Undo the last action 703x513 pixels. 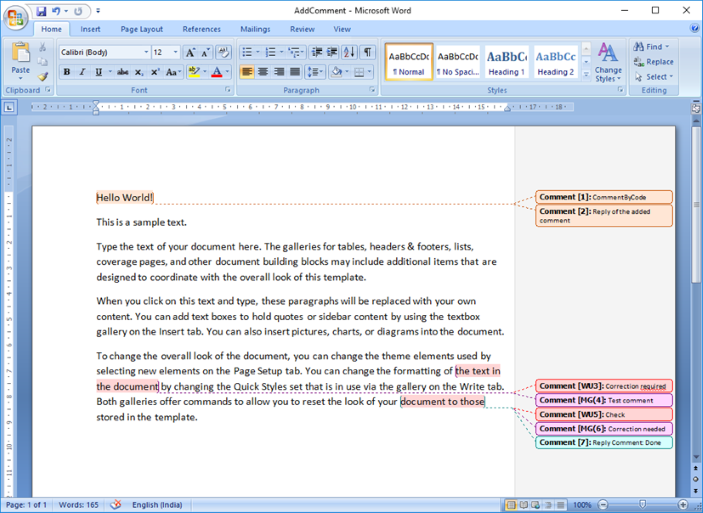56,11
